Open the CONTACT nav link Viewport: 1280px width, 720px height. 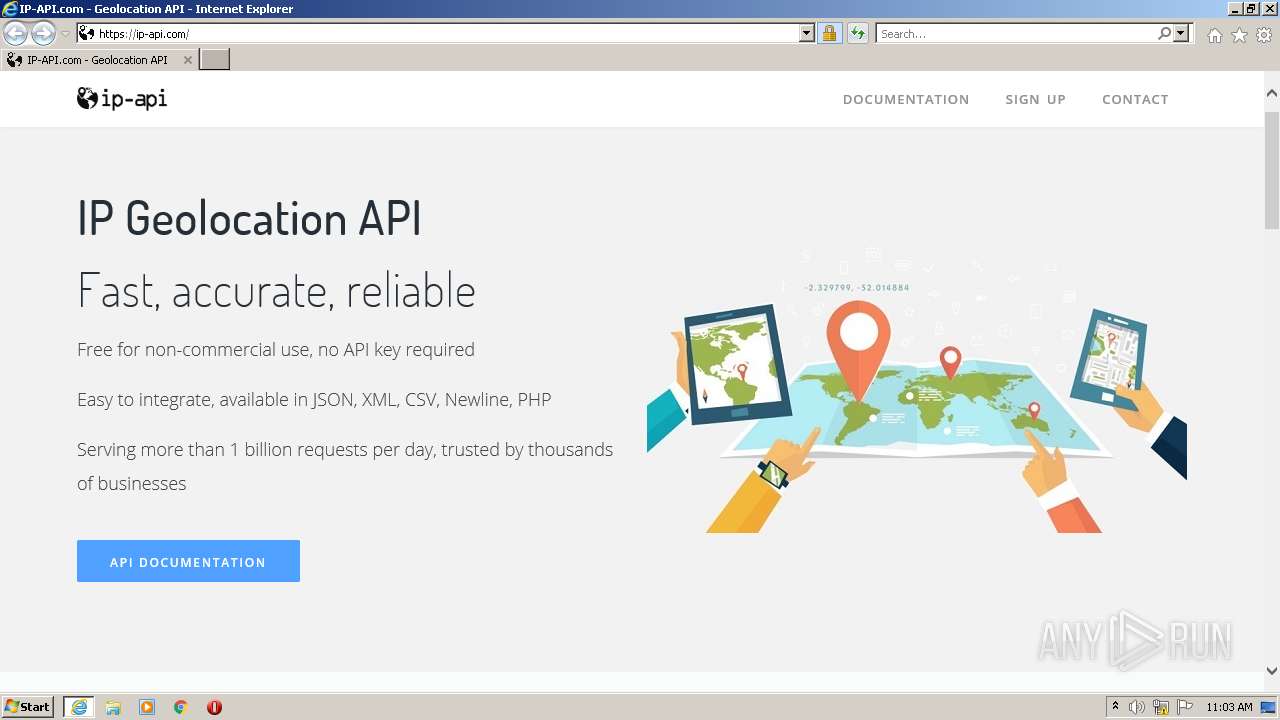(x=1135, y=99)
